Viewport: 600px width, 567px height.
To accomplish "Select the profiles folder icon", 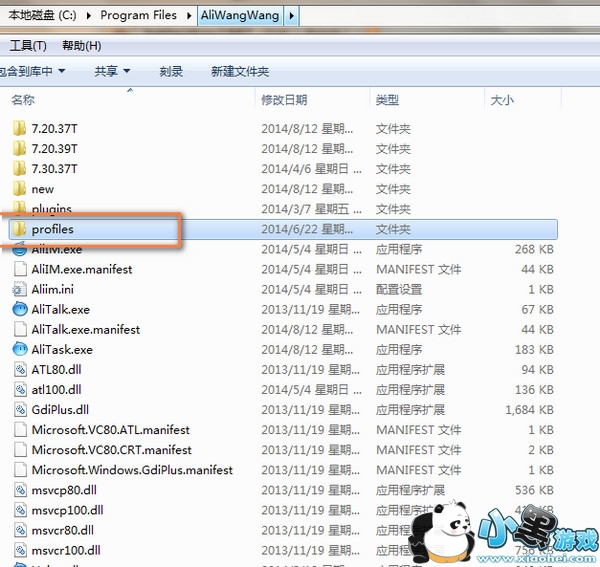I will tap(19, 229).
